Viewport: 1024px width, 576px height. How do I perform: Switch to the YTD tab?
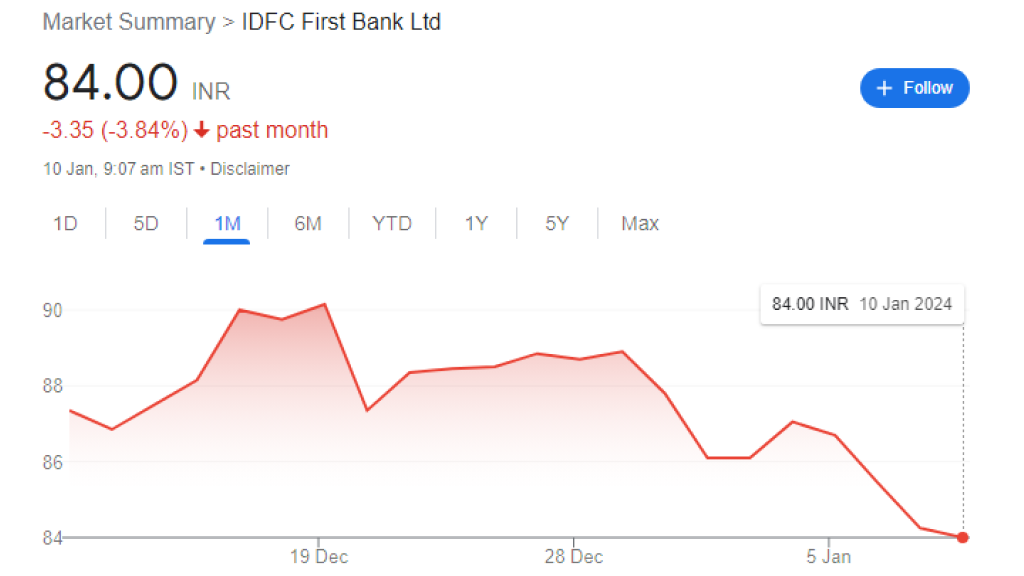pyautogui.click(x=392, y=223)
